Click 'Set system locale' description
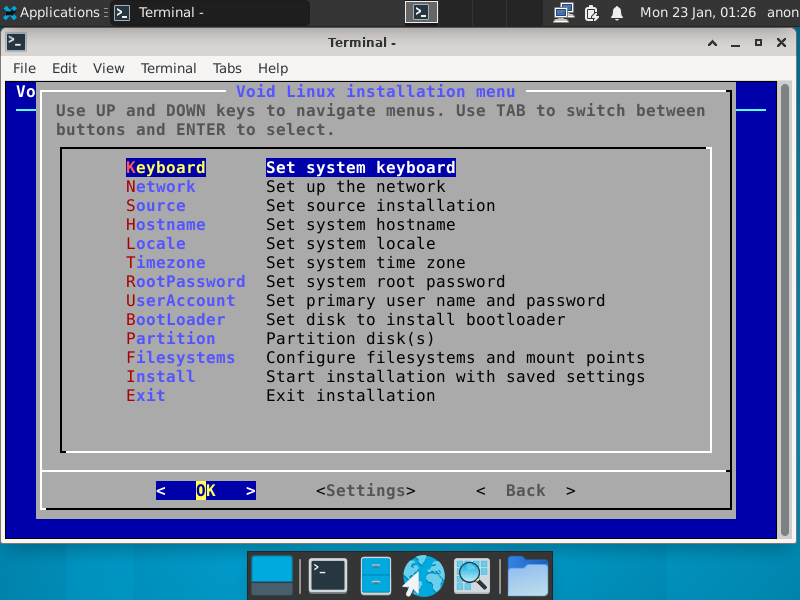This screenshot has width=800, height=600. [351, 243]
